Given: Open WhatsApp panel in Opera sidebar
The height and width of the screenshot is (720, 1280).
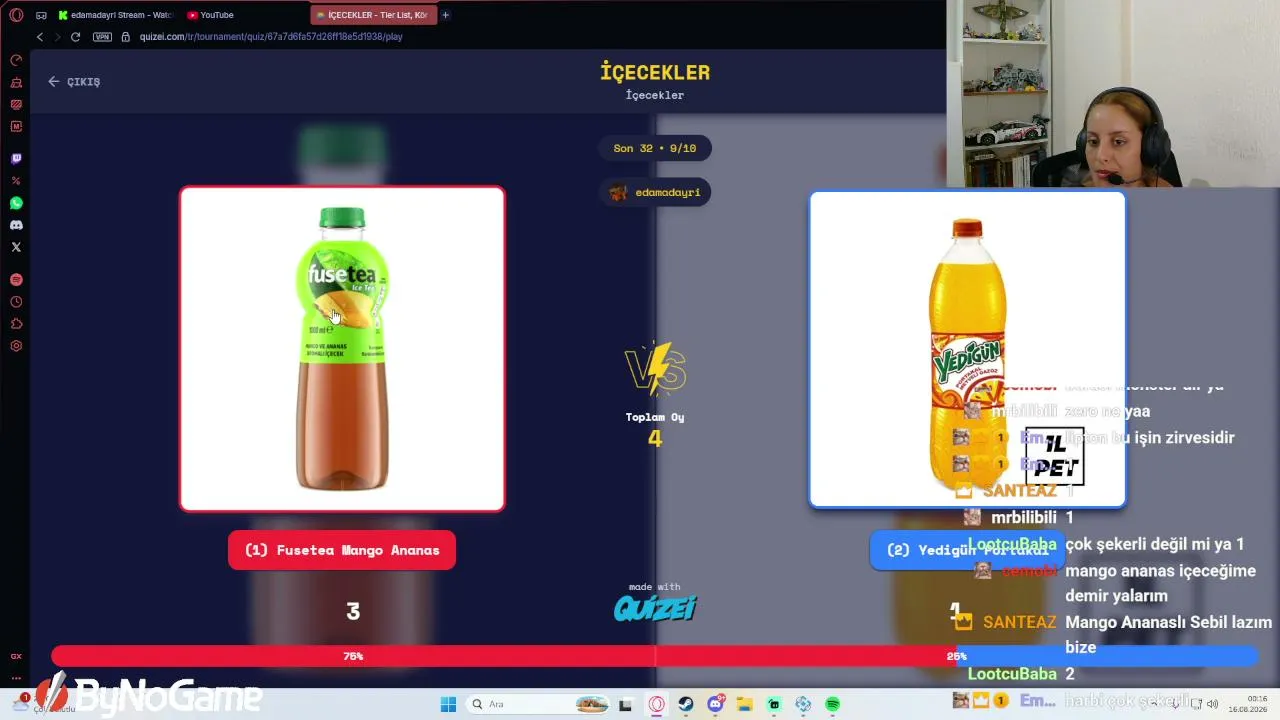Looking at the screenshot, I should (16, 203).
